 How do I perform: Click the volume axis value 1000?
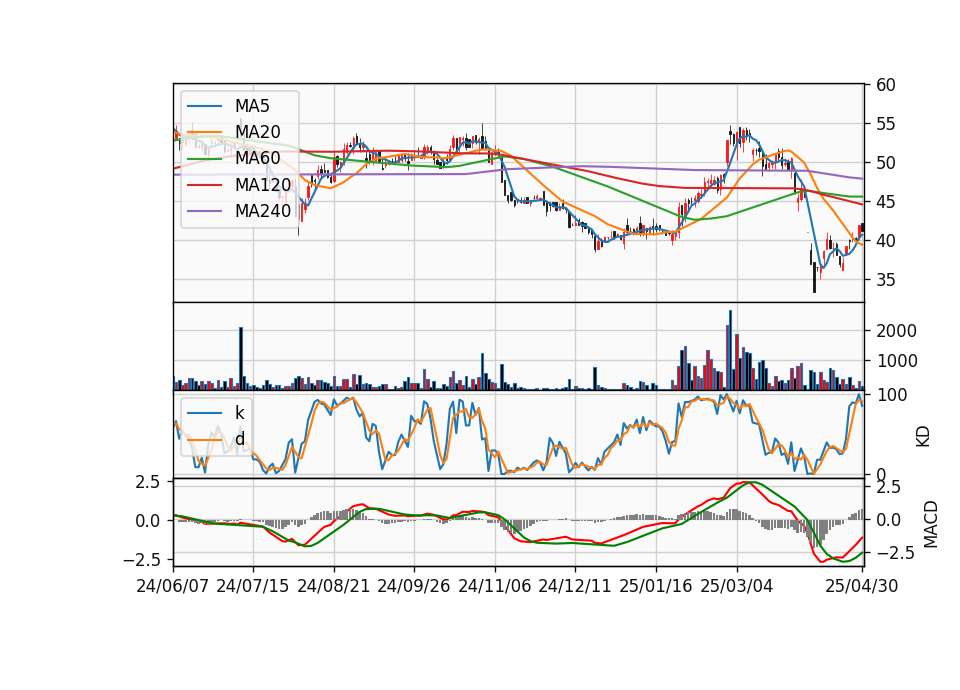coord(896,361)
